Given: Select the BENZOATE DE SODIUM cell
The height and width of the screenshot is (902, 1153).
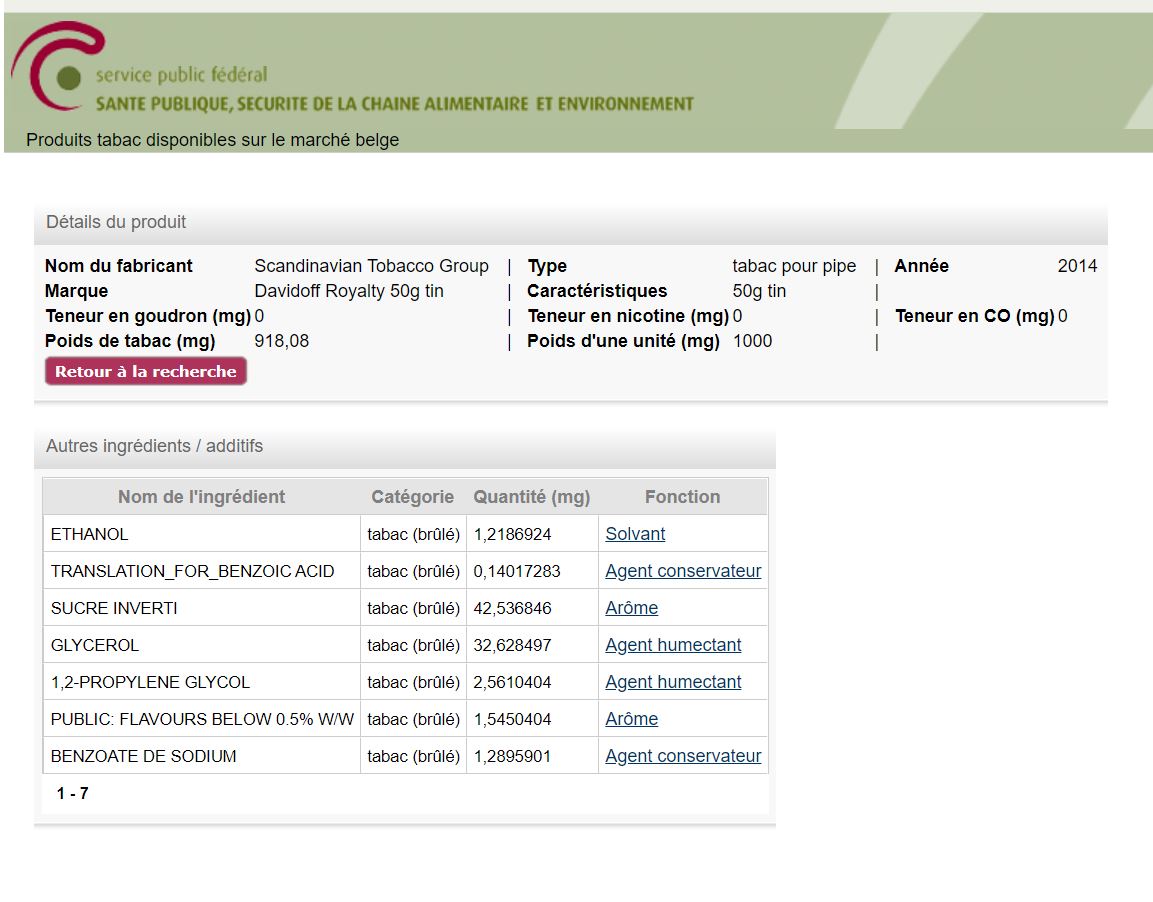Looking at the screenshot, I should [201, 756].
